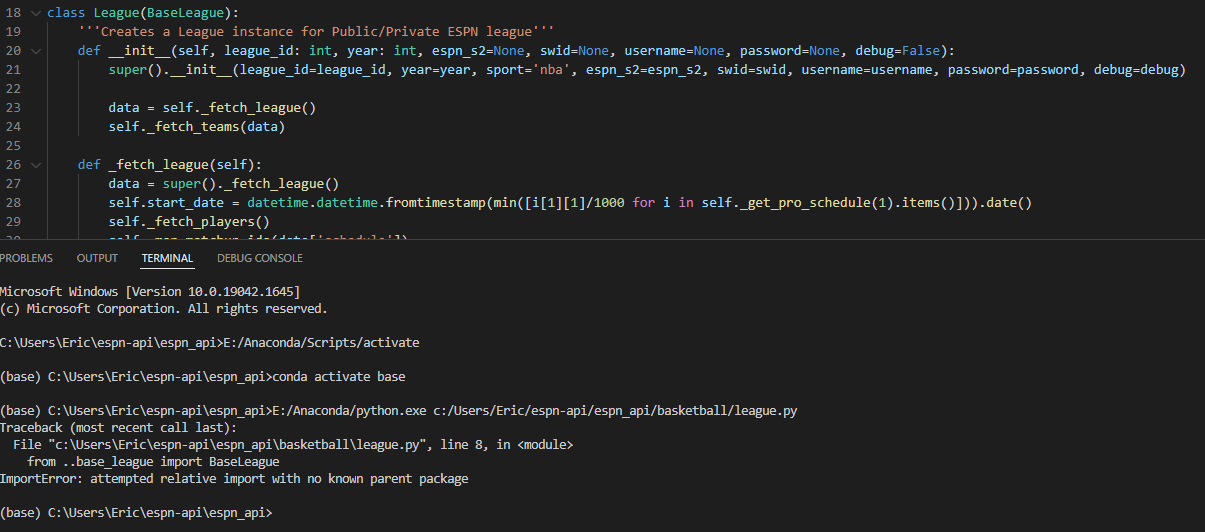Click the 'E:/Anaconda/Scripts/activate' command in terminal

click(320, 342)
